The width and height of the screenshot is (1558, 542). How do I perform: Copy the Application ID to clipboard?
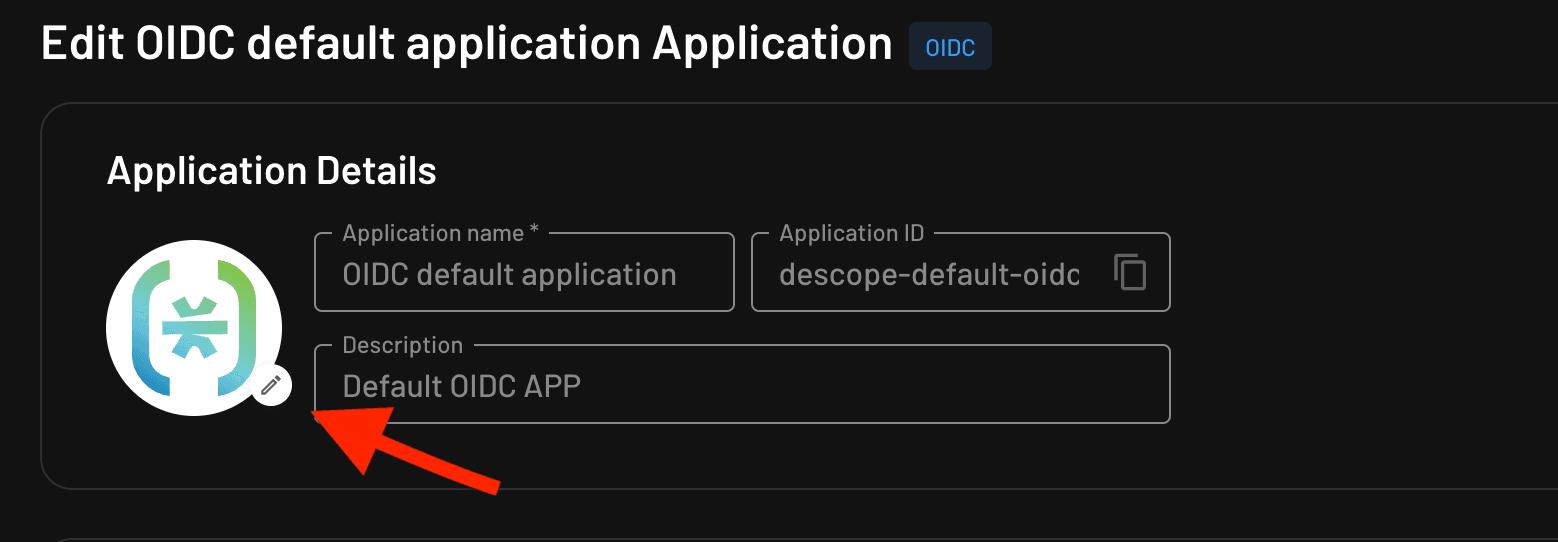[x=1130, y=272]
